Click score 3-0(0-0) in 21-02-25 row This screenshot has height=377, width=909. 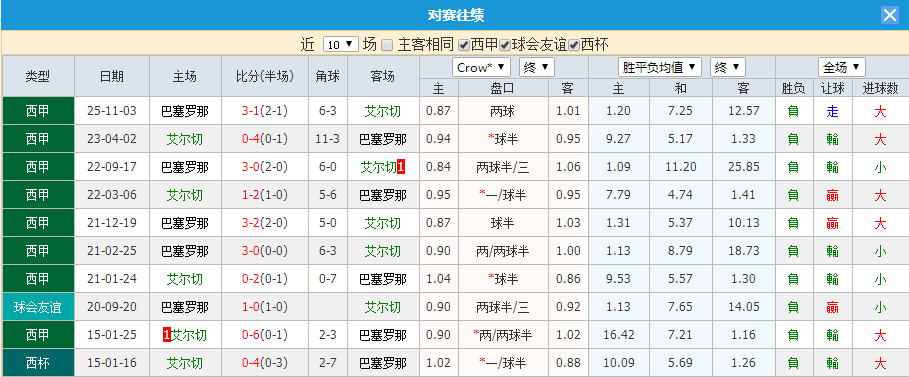pyautogui.click(x=265, y=251)
